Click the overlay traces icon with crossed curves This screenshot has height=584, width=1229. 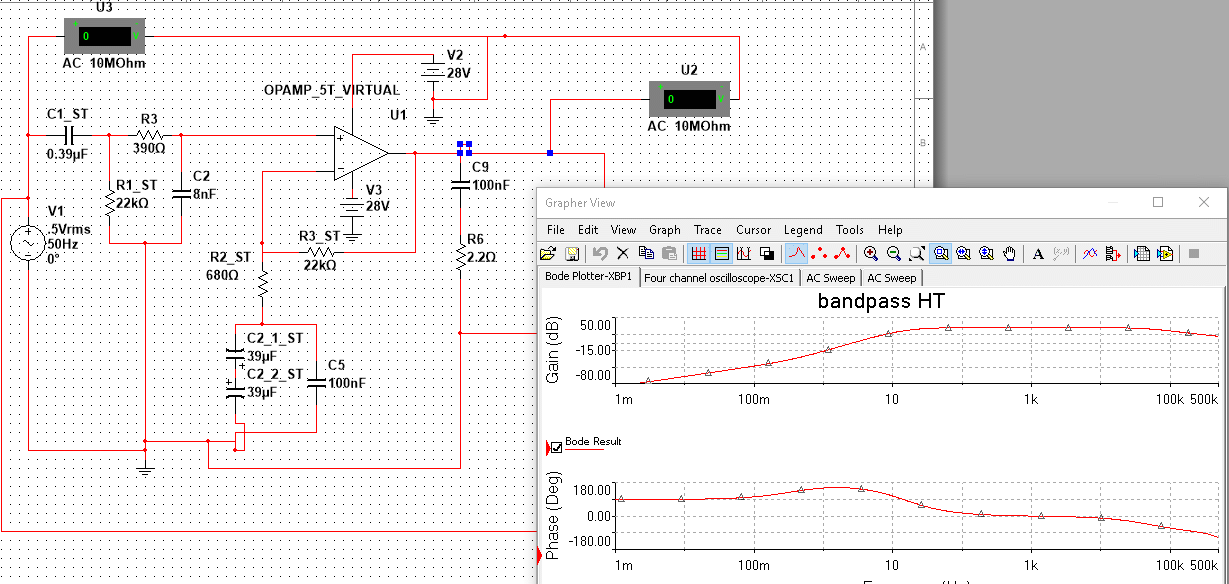pos(1090,254)
